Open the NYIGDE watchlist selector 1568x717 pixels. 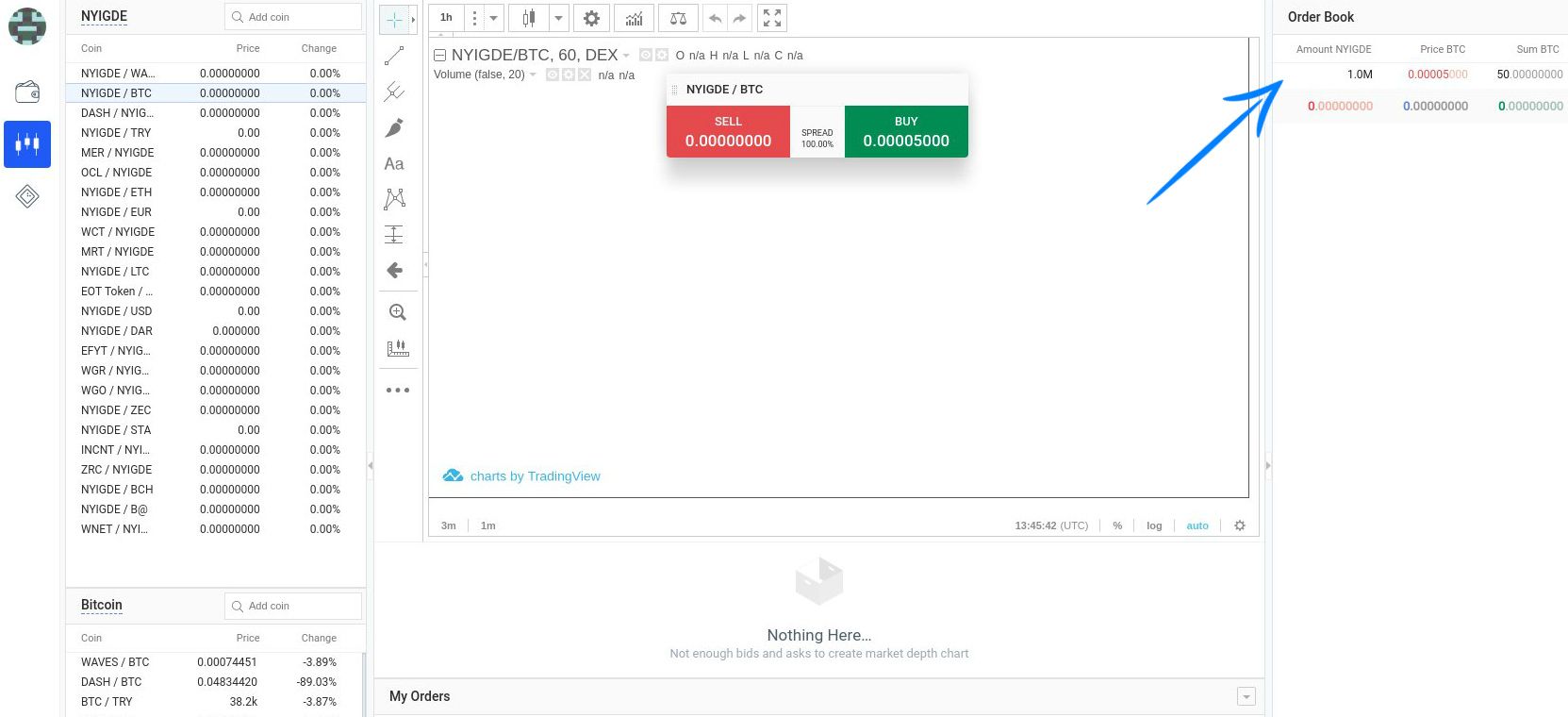[x=104, y=17]
